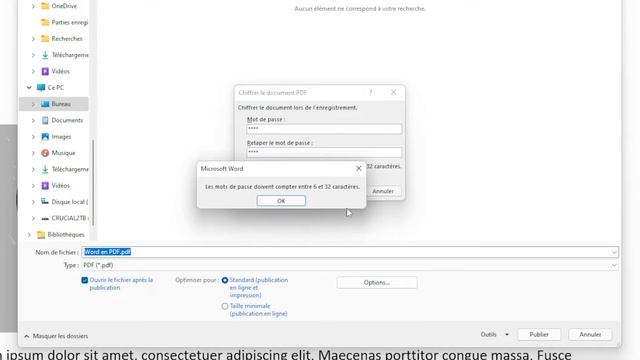Select the upper Téléchargements download icon
Screen dimensions: 640x360
click(x=45, y=55)
